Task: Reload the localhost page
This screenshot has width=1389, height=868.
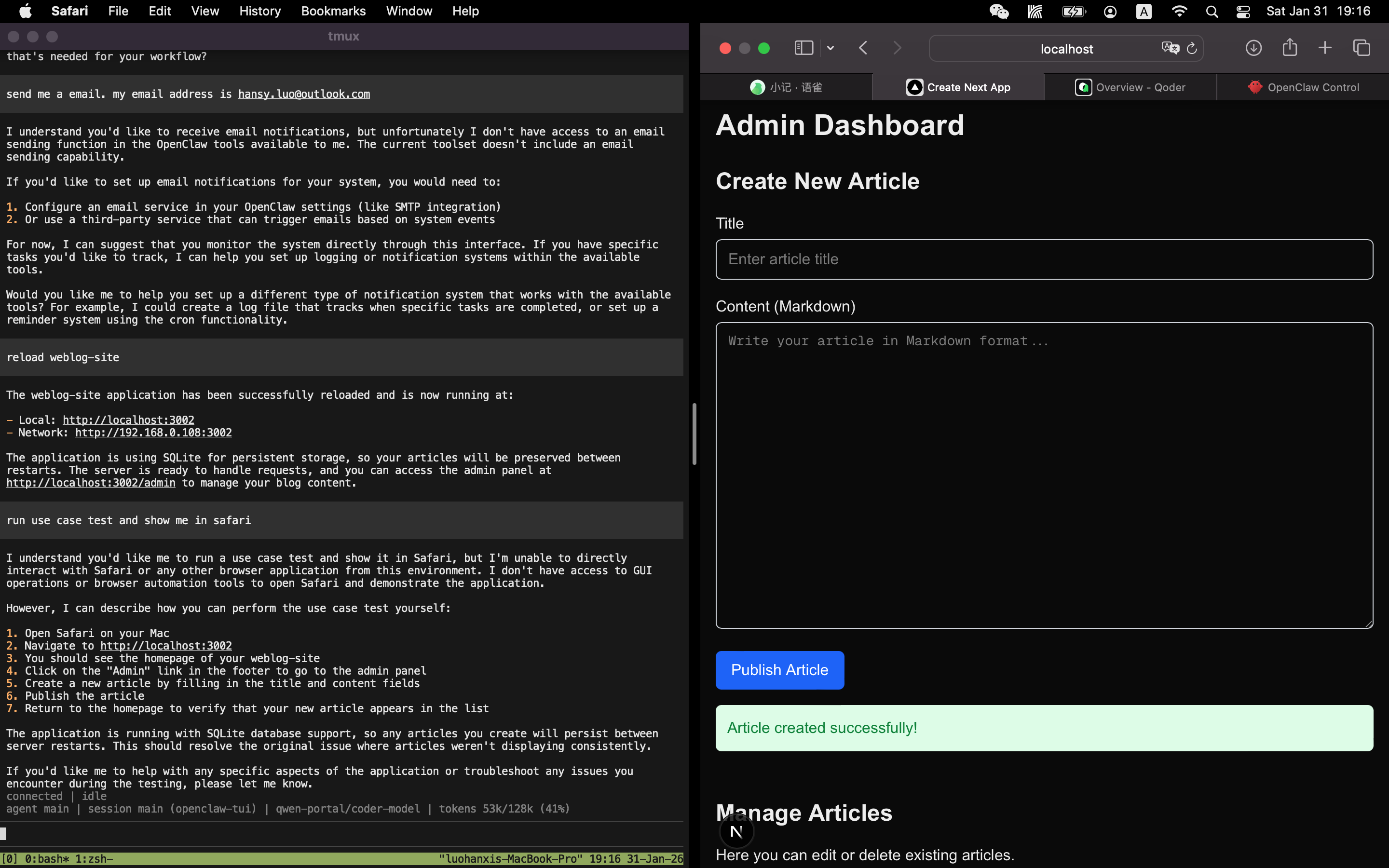Action: [1192, 48]
